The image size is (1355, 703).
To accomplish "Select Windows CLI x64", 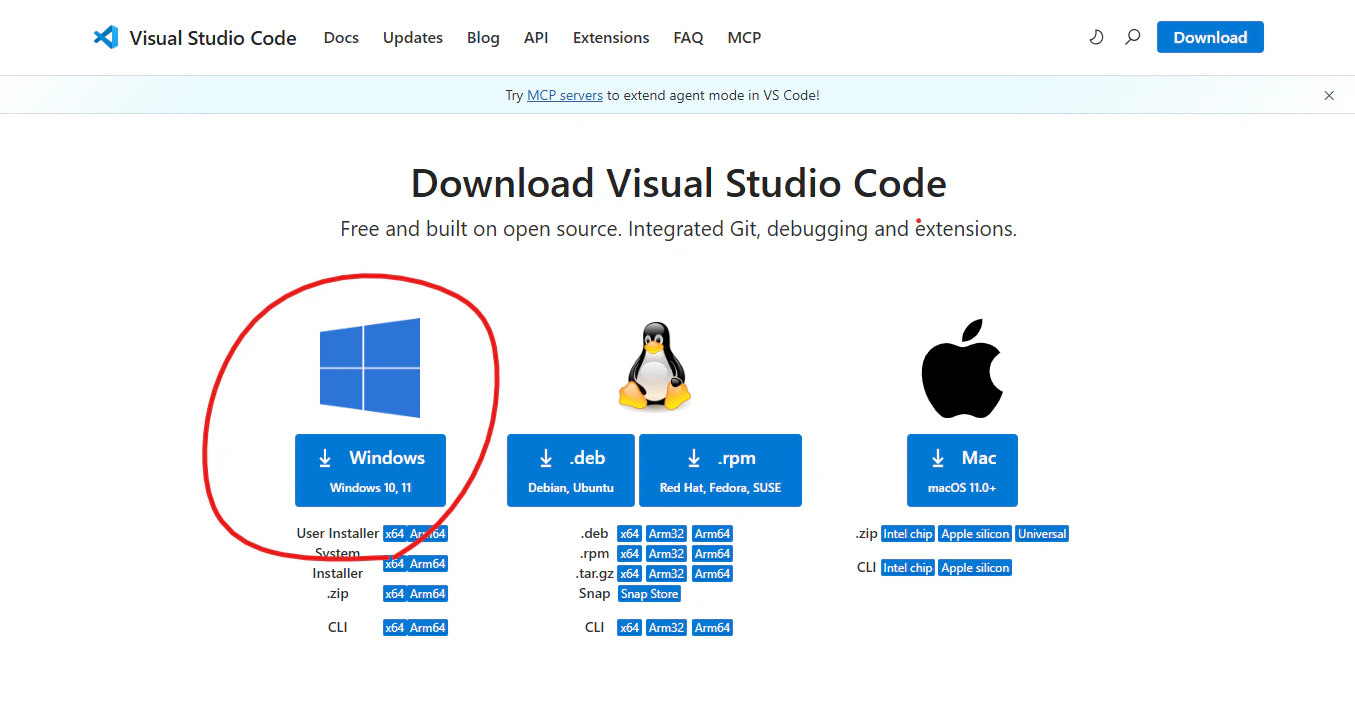I will point(394,628).
